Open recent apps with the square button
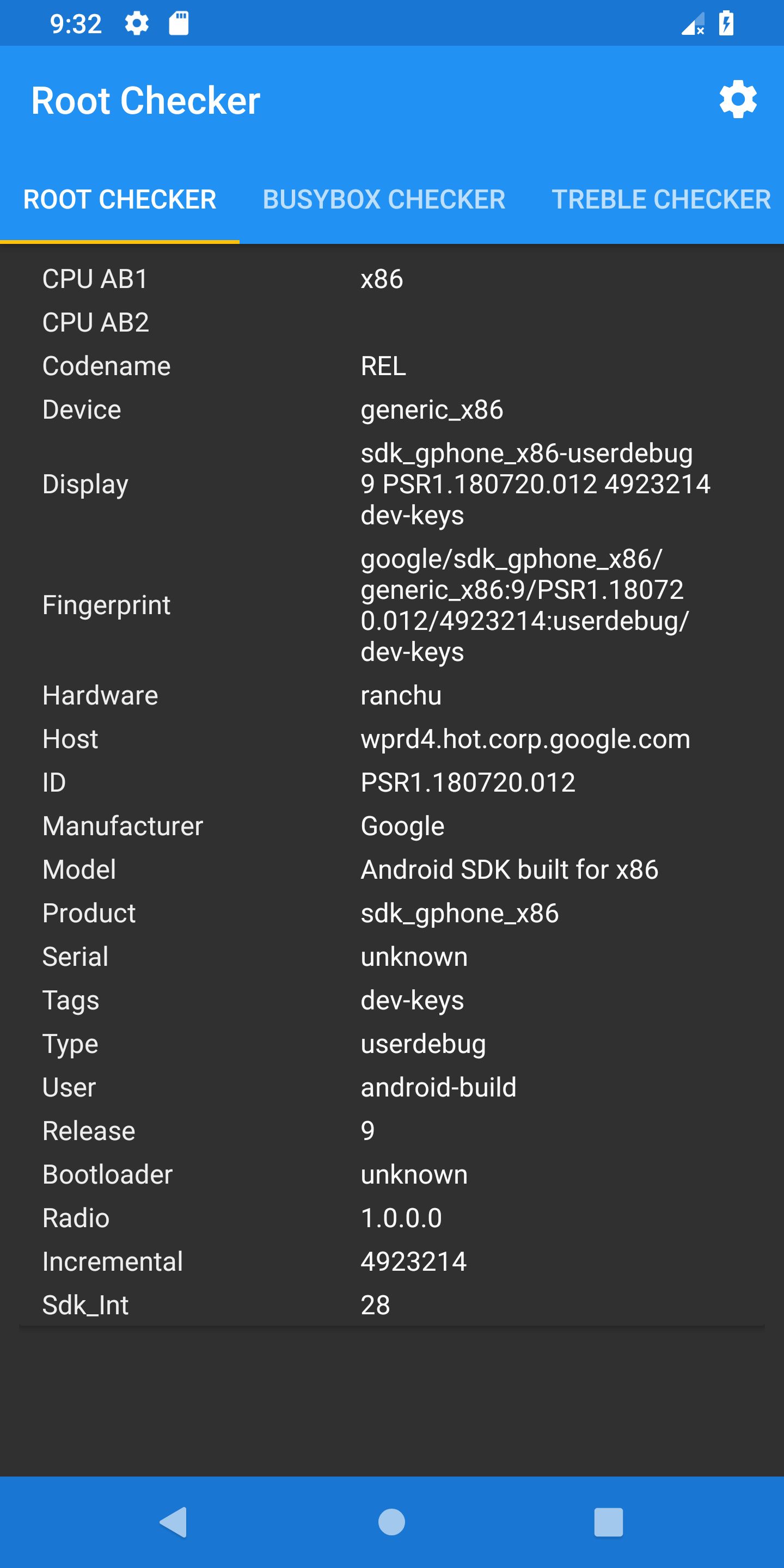The width and height of the screenshot is (784, 1568). pyautogui.click(x=609, y=1522)
